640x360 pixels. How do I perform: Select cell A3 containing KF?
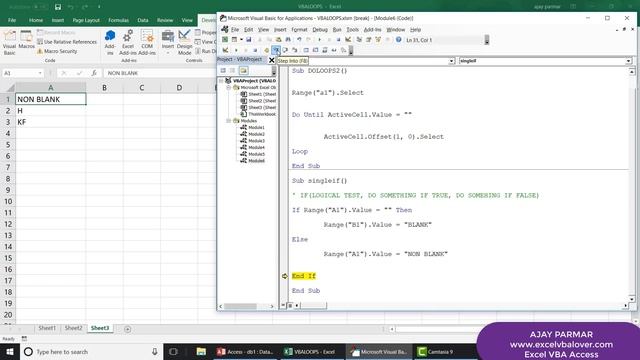click(x=51, y=122)
